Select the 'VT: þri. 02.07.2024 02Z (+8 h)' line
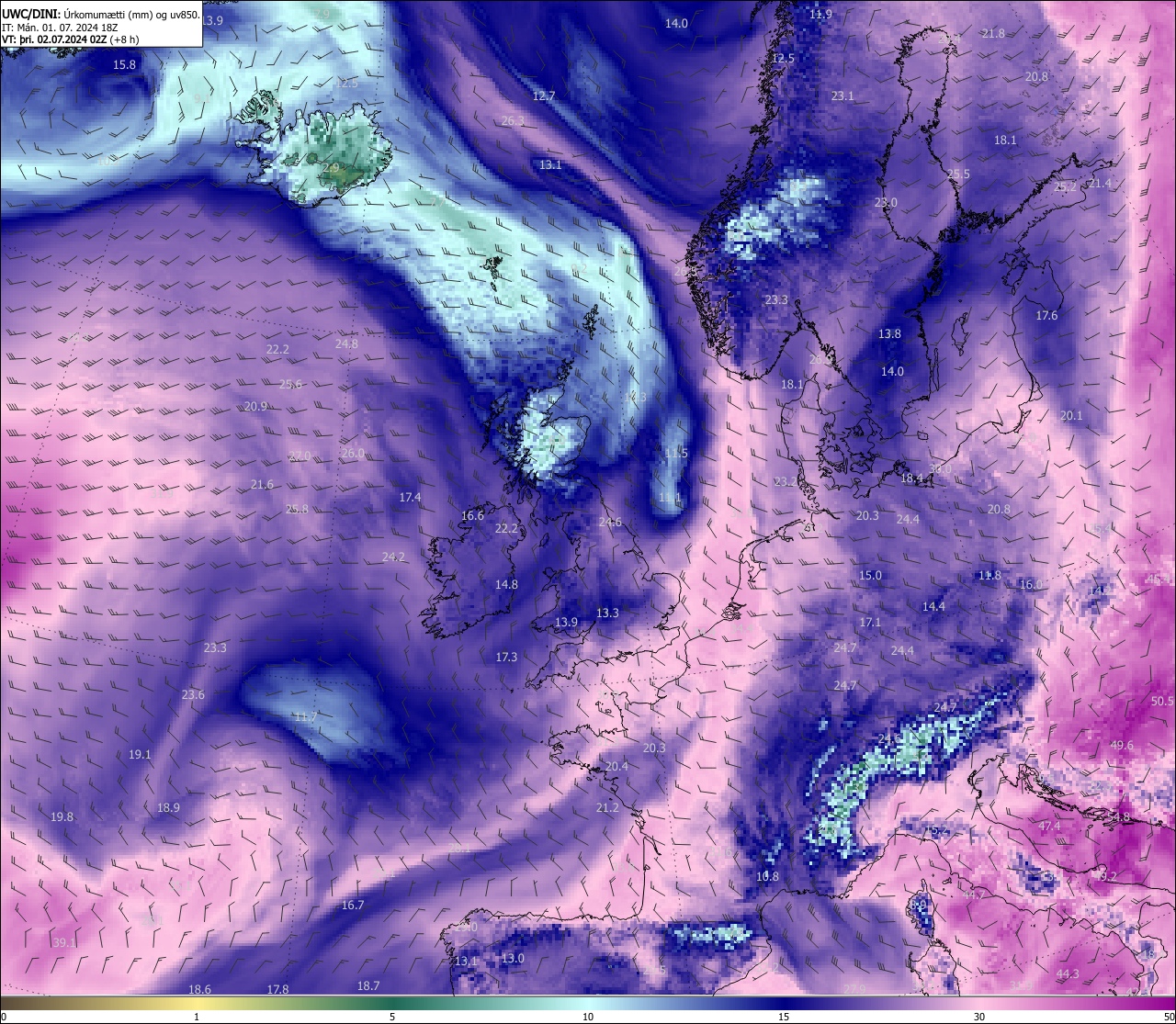This screenshot has width=1176, height=1024. pyautogui.click(x=71, y=40)
